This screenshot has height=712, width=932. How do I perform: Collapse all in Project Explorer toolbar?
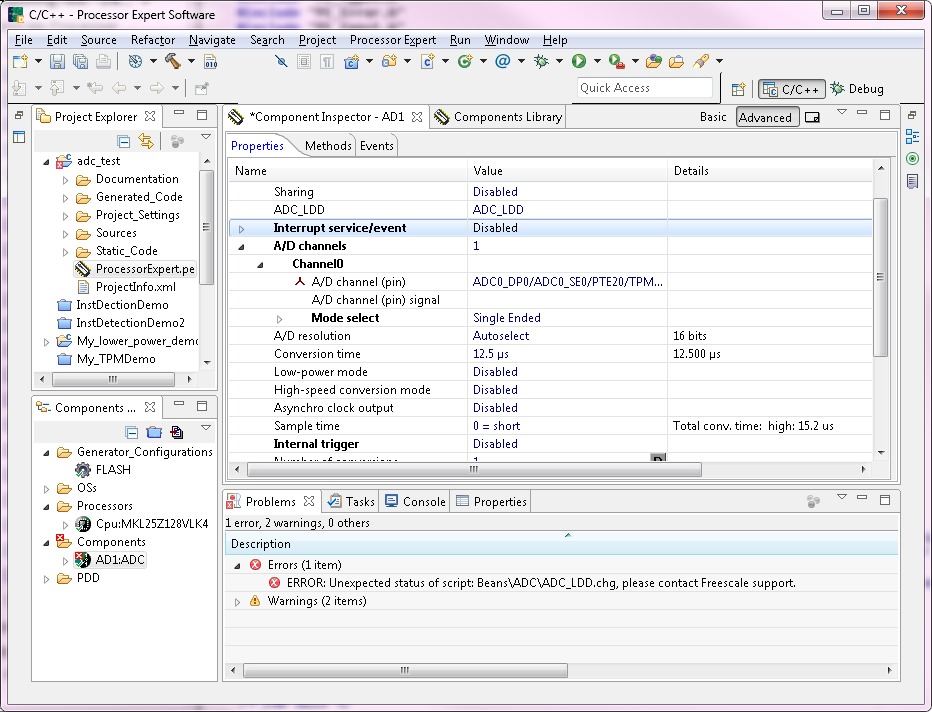[124, 142]
